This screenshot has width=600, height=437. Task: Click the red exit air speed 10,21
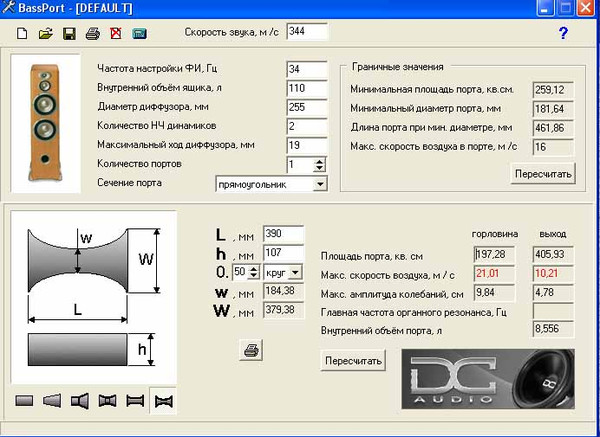553,274
